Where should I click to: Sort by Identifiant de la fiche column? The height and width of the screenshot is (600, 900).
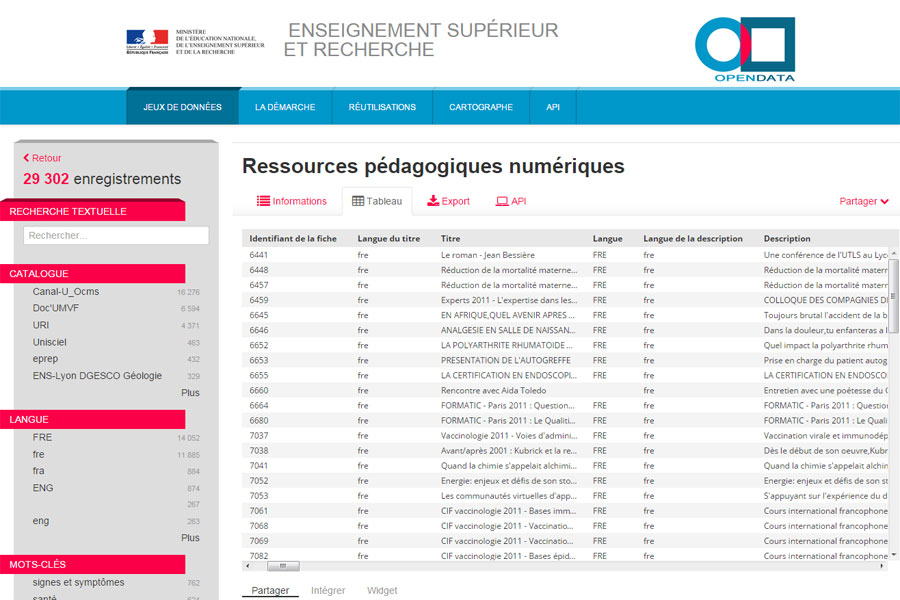[293, 238]
